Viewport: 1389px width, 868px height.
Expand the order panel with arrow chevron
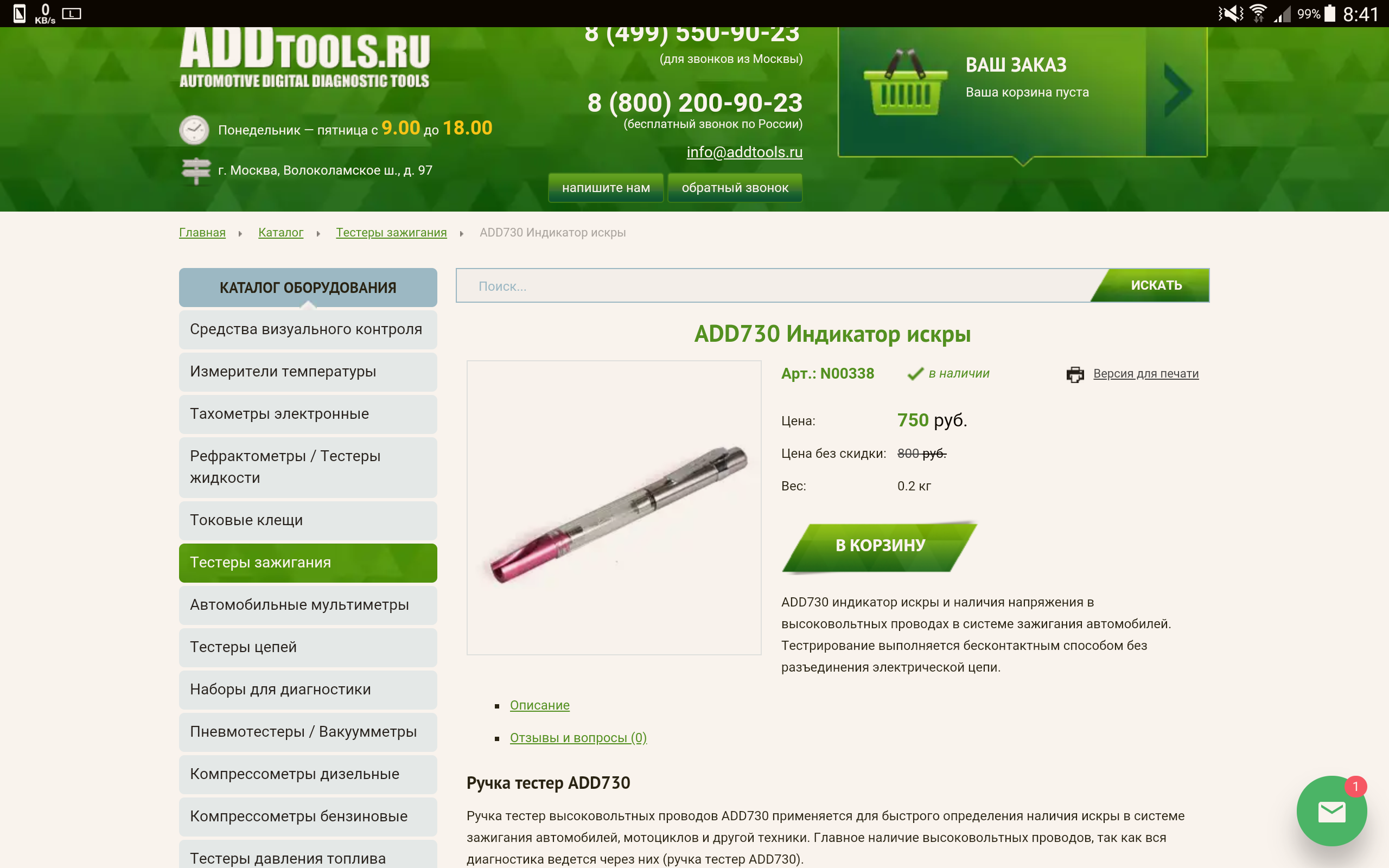click(1177, 91)
